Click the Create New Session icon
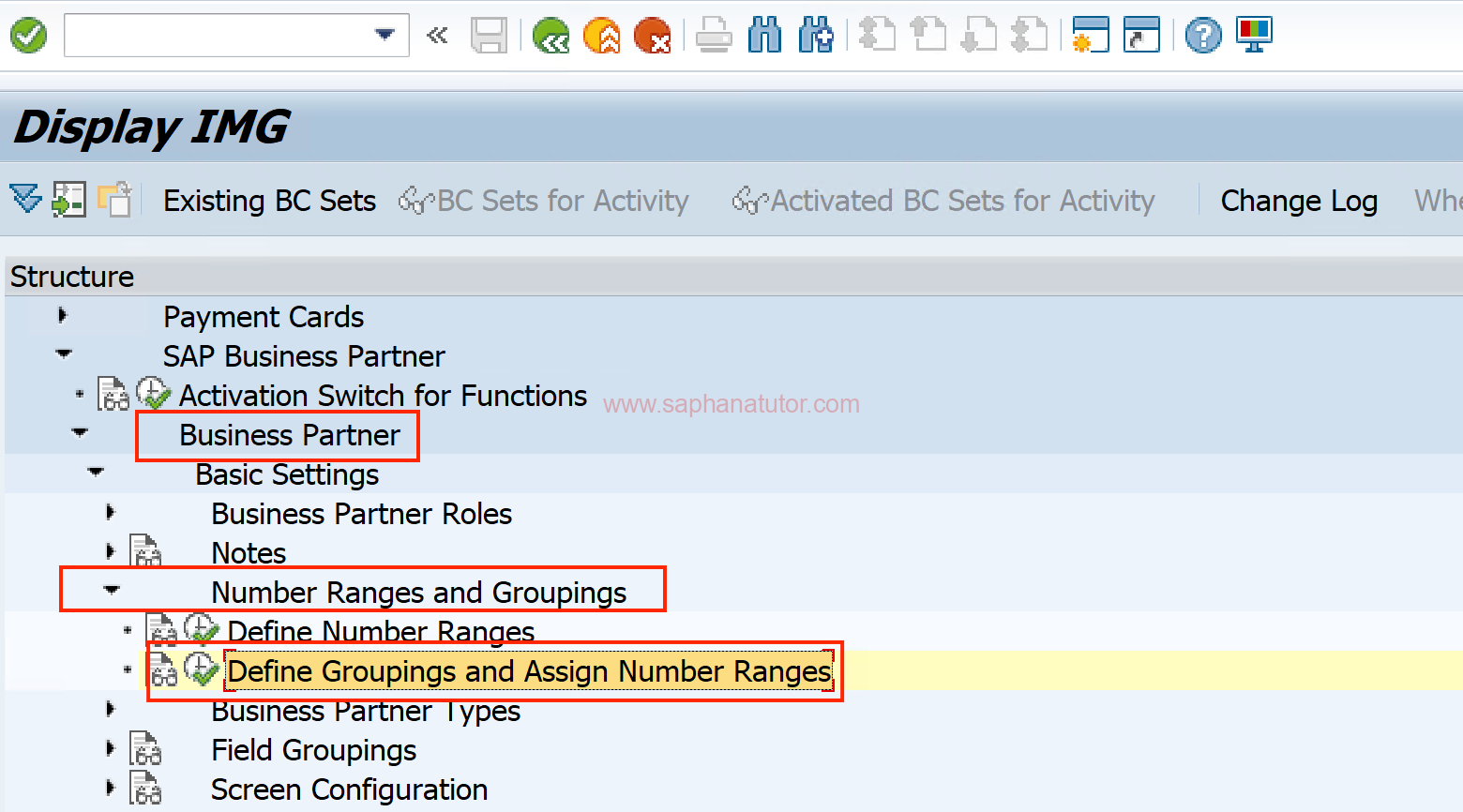Viewport: 1463px width, 812px height. tap(1091, 36)
